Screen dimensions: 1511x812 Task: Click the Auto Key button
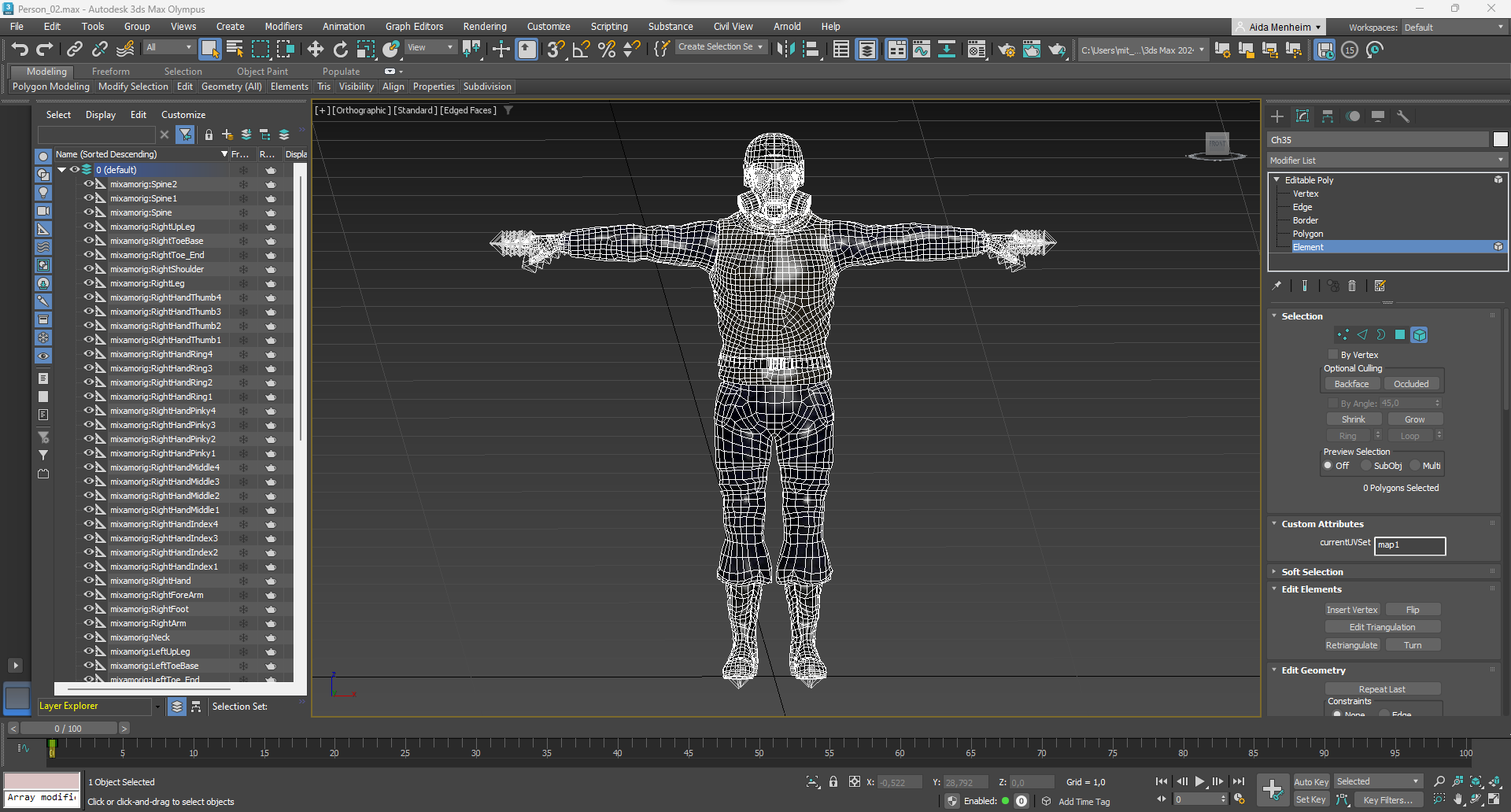[1311, 782]
